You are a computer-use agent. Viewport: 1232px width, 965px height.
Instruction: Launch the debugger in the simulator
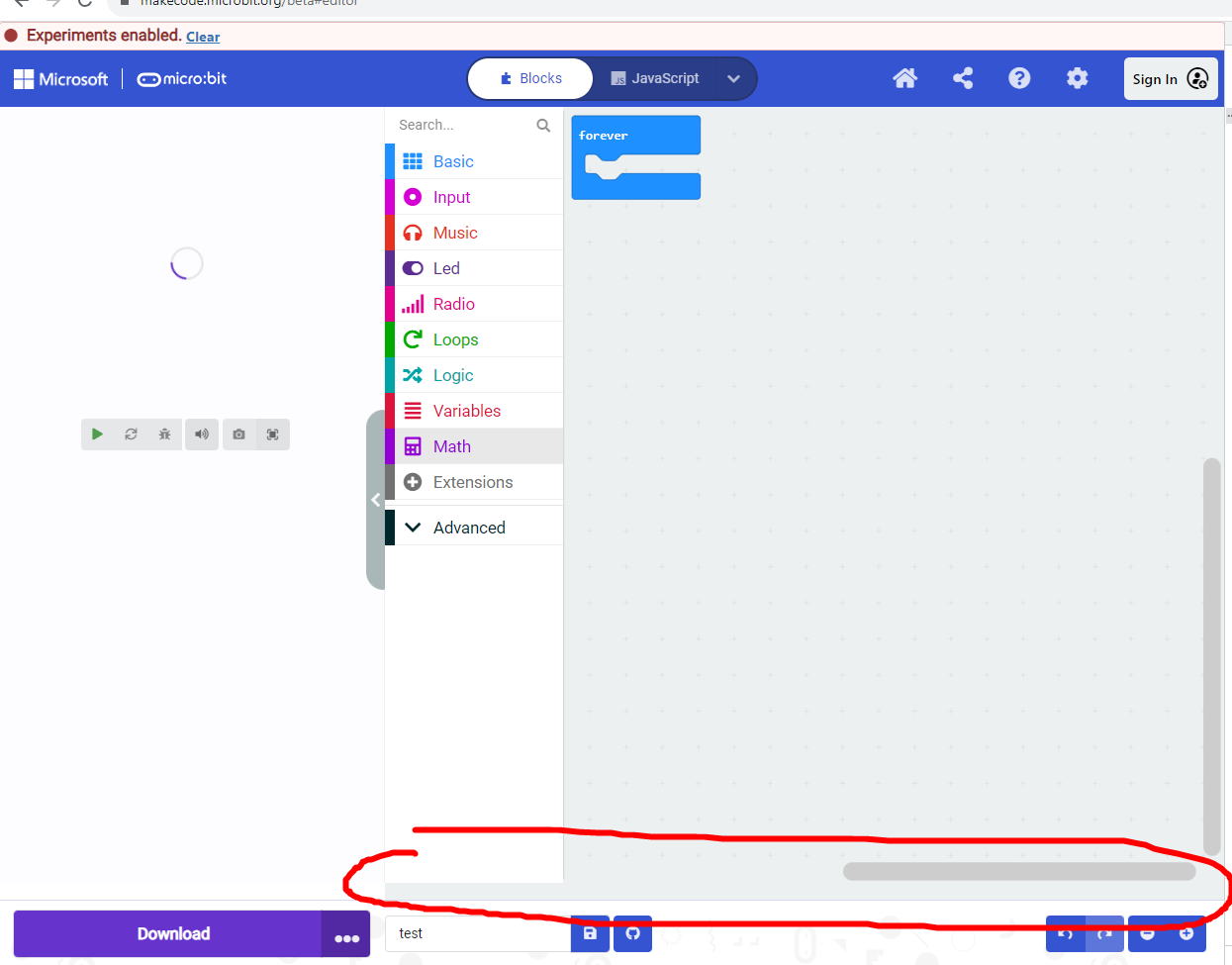coord(164,434)
